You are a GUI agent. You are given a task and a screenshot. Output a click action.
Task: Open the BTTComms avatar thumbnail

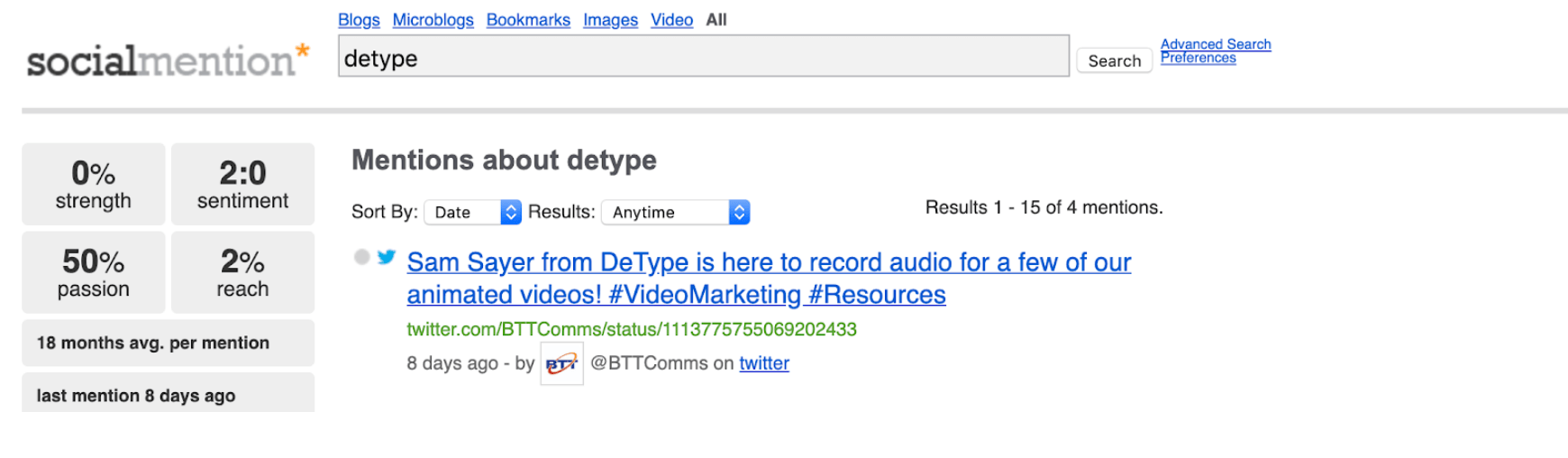[x=561, y=363]
